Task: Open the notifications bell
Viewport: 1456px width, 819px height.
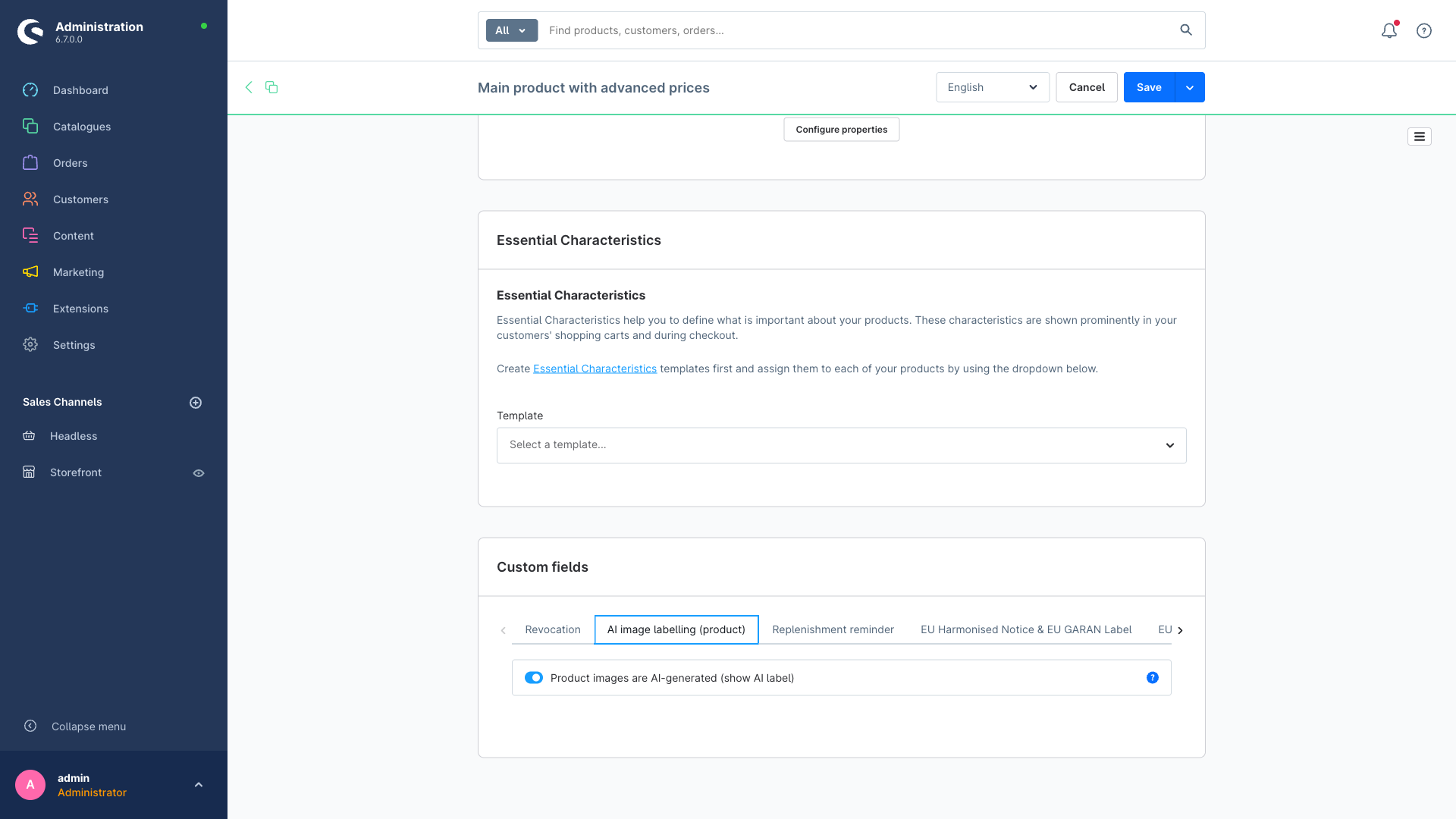Action: (x=1389, y=30)
